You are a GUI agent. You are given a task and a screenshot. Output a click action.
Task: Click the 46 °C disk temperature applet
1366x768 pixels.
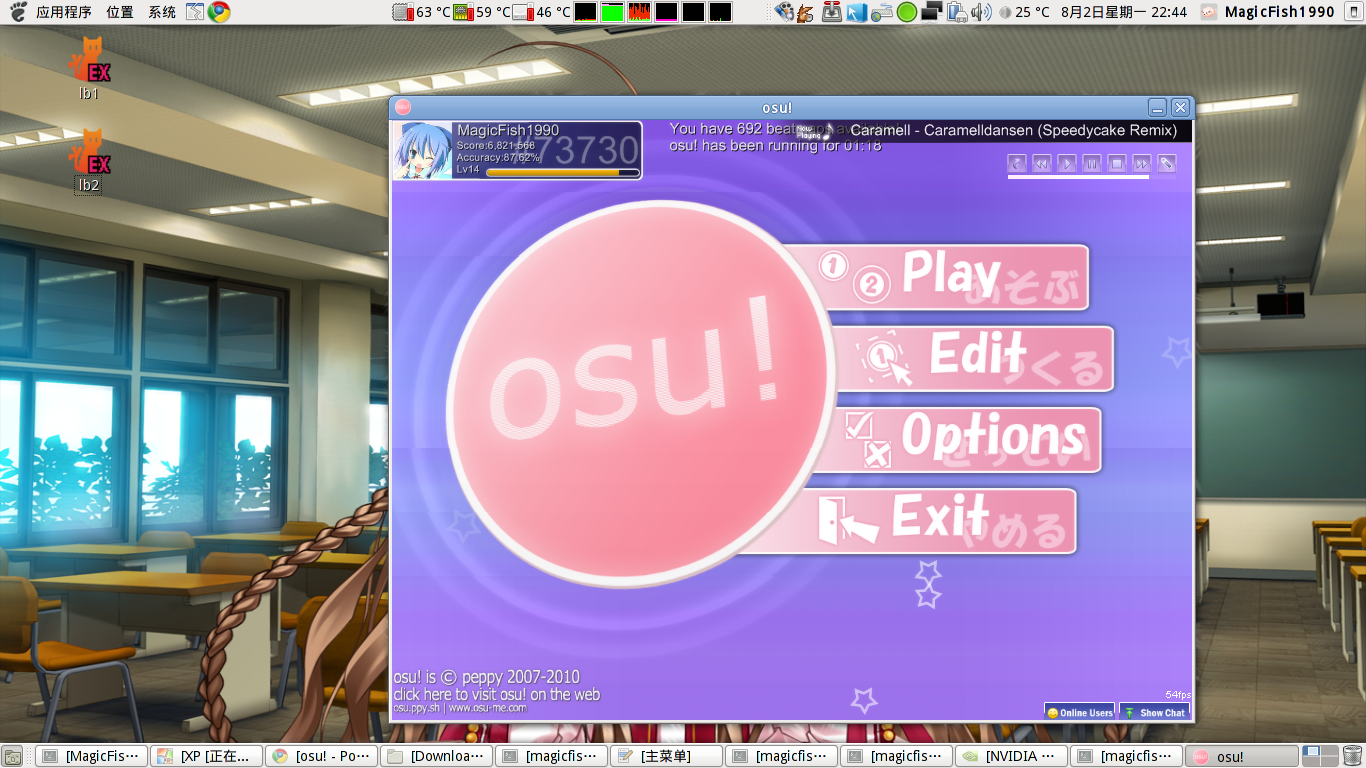(541, 12)
